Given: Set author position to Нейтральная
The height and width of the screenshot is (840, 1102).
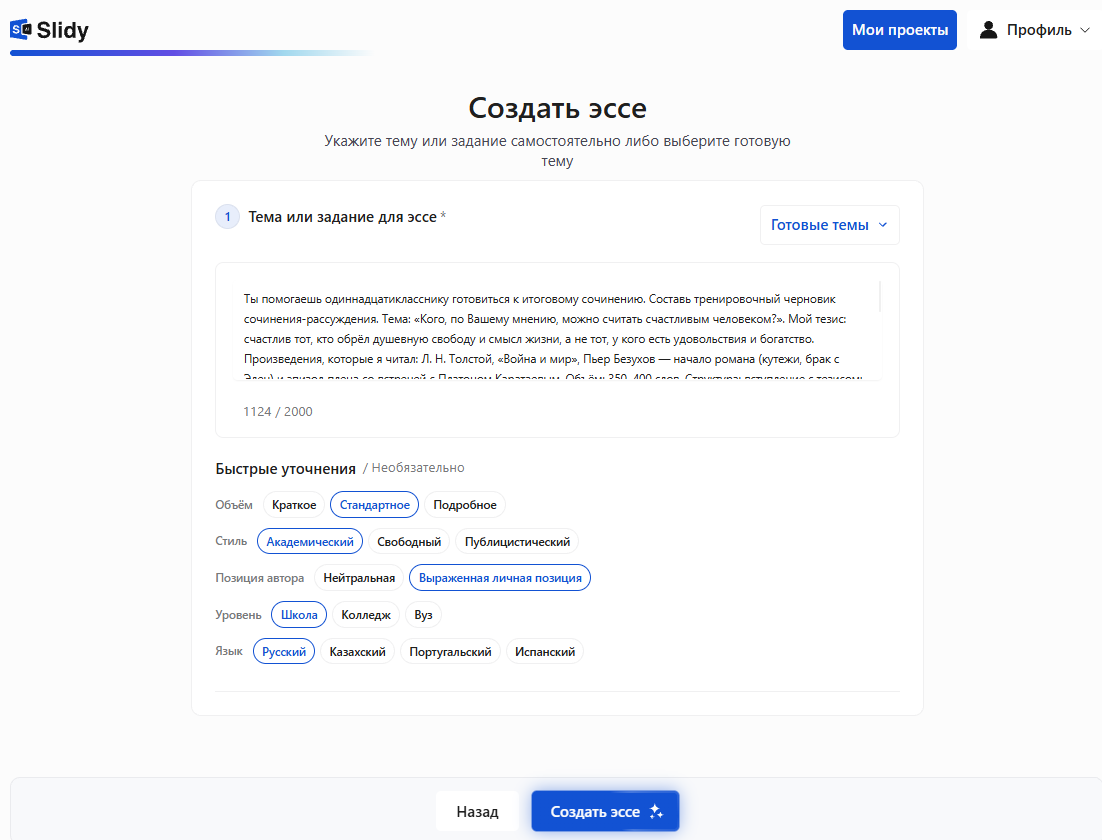Looking at the screenshot, I should pos(359,578).
